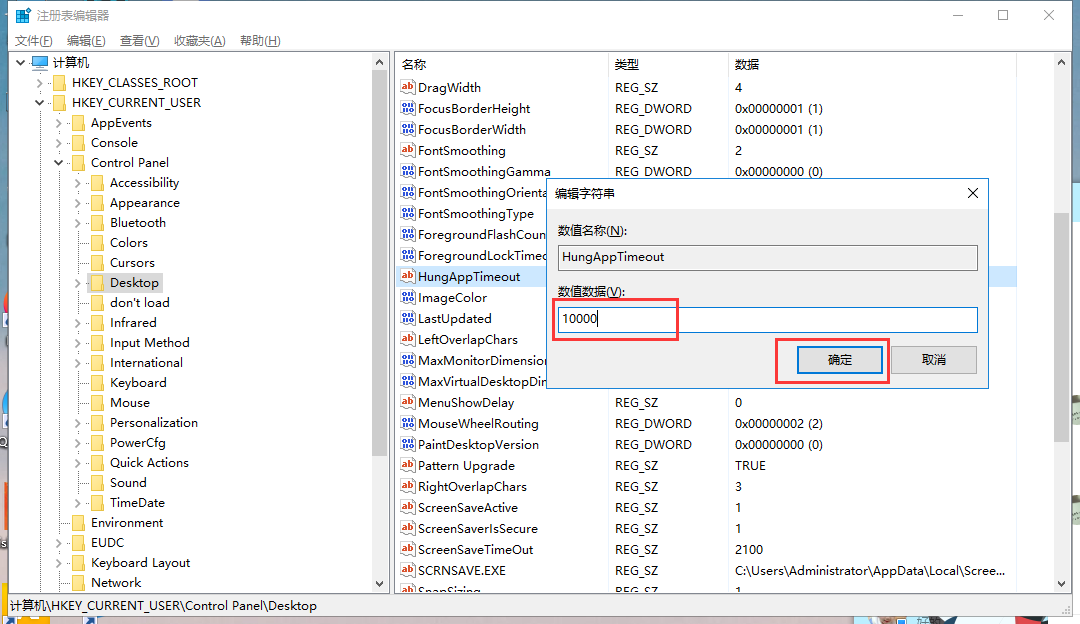
Task: Click the FocusBorderHeight DWORD value icon
Action: coord(407,109)
